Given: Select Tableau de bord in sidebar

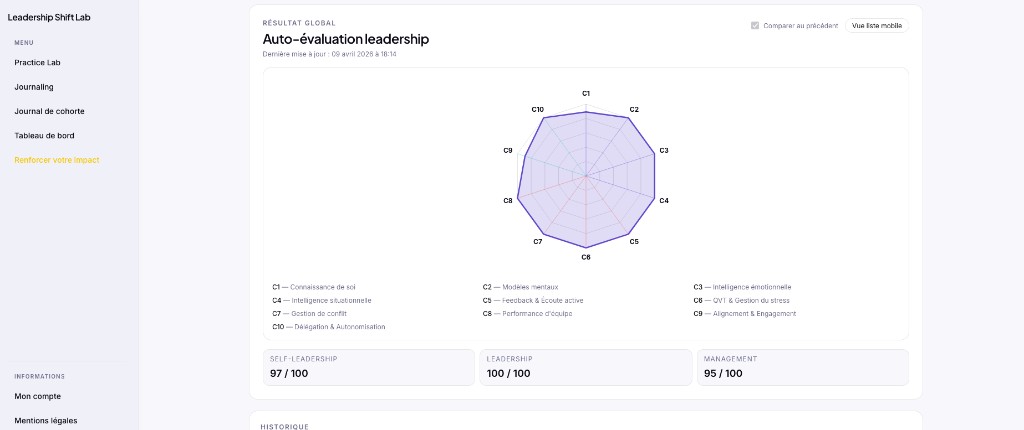Looking at the screenshot, I should click(44, 135).
